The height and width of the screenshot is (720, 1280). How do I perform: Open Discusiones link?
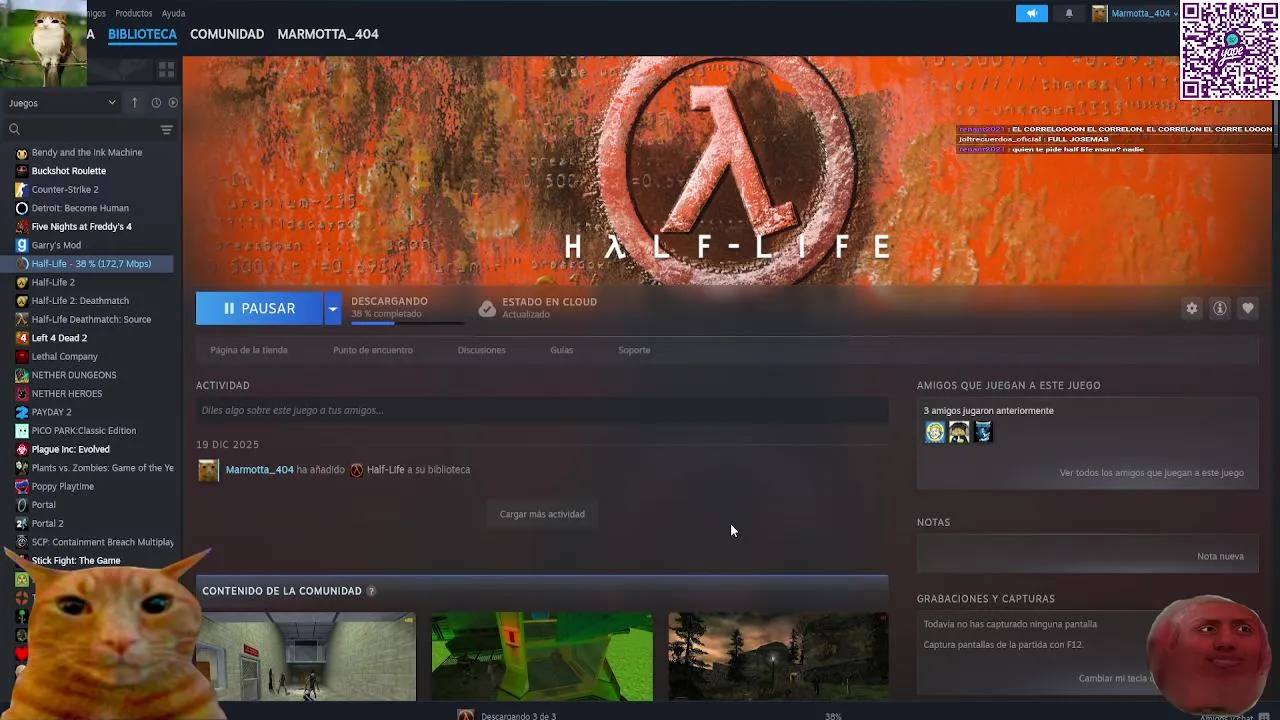coord(481,350)
